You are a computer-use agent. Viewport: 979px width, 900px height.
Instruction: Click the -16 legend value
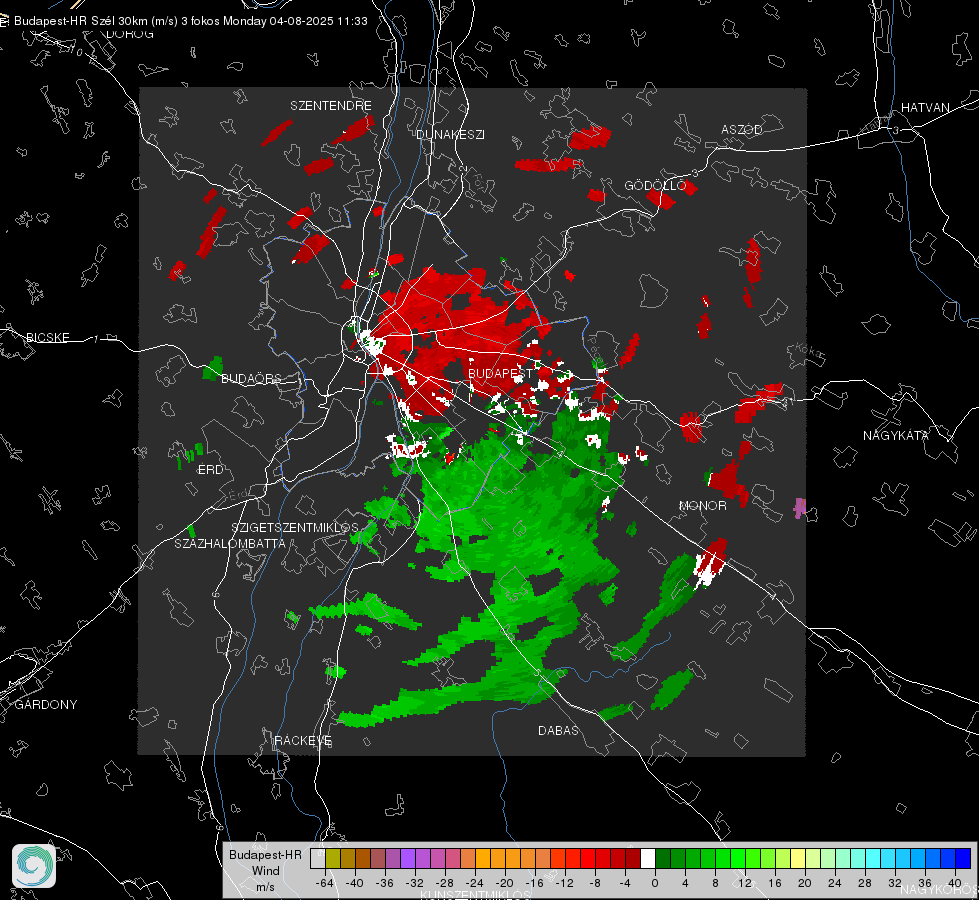(x=534, y=883)
